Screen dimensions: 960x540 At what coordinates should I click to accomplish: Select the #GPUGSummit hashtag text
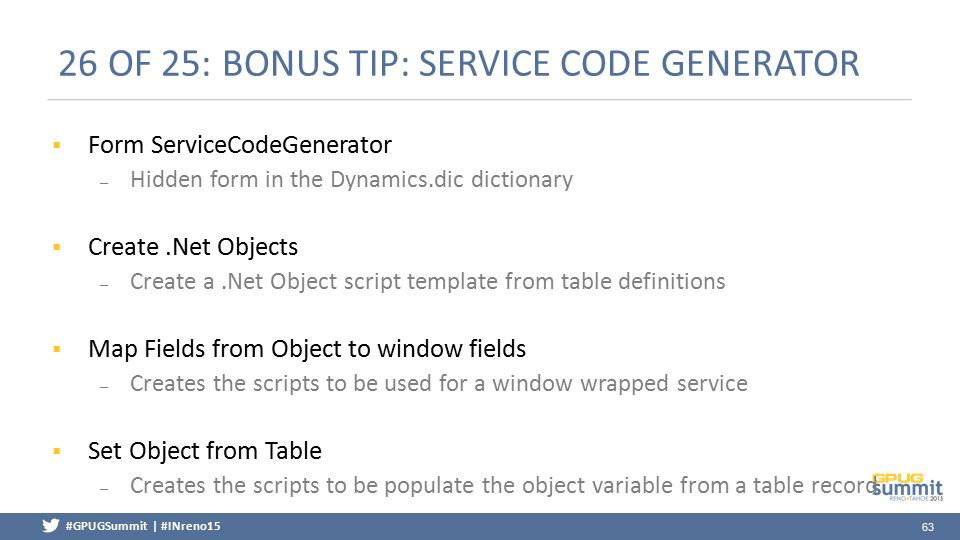pos(107,526)
